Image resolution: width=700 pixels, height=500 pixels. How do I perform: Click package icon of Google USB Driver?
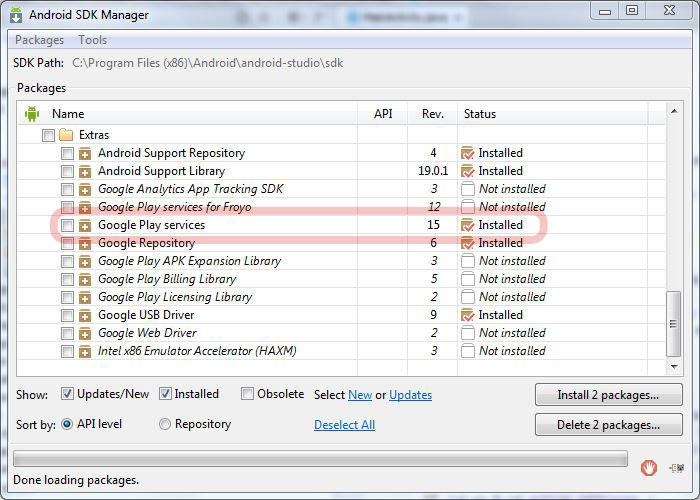pyautogui.click(x=85, y=315)
